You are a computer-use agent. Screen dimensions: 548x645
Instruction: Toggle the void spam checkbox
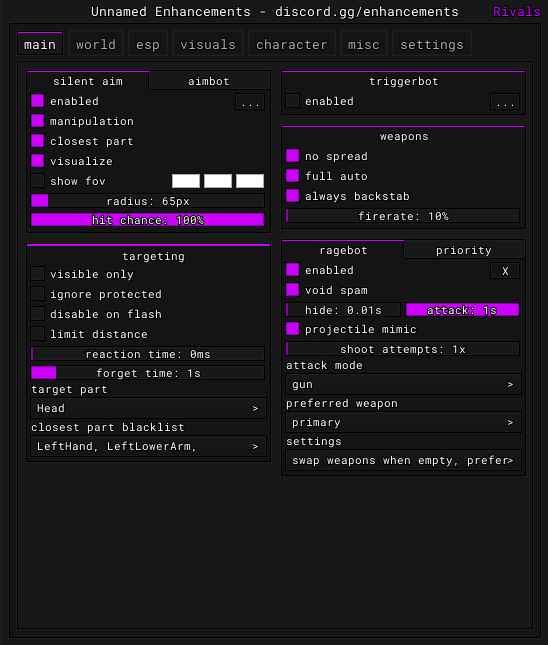tap(293, 290)
